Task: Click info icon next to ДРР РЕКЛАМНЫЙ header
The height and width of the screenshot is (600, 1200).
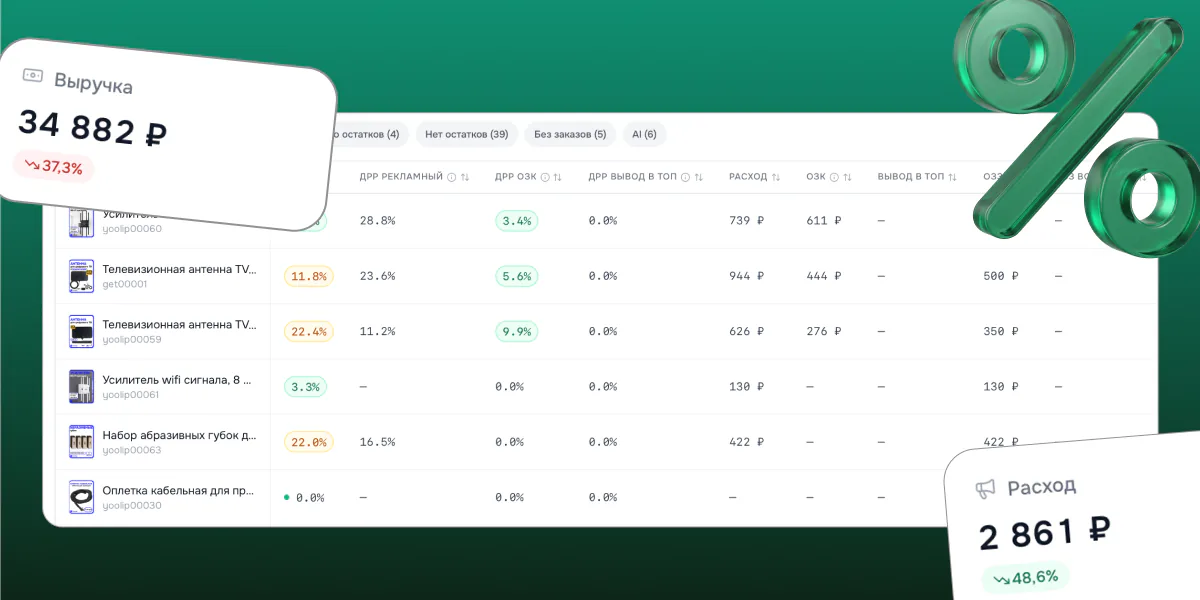Action: 452,177
